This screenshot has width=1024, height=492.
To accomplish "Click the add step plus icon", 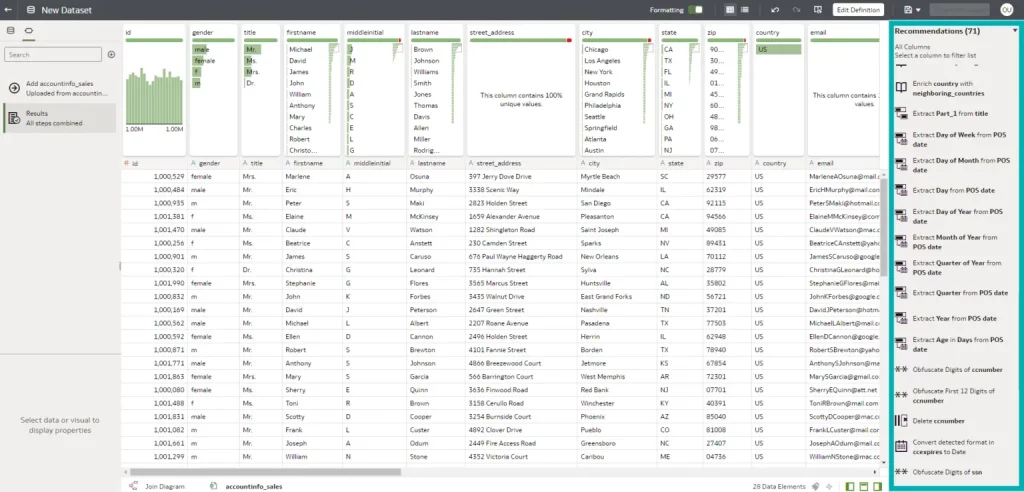I will click(111, 53).
